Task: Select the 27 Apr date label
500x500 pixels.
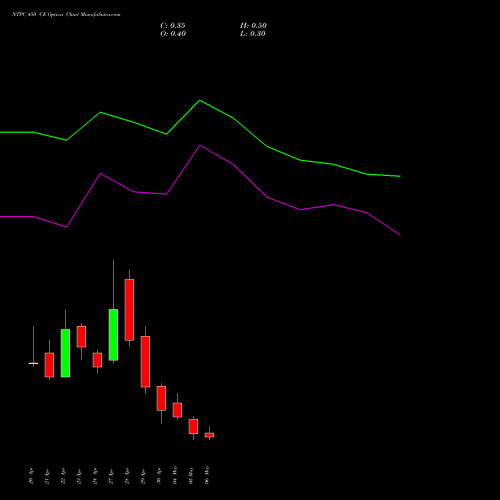Action: [111, 476]
